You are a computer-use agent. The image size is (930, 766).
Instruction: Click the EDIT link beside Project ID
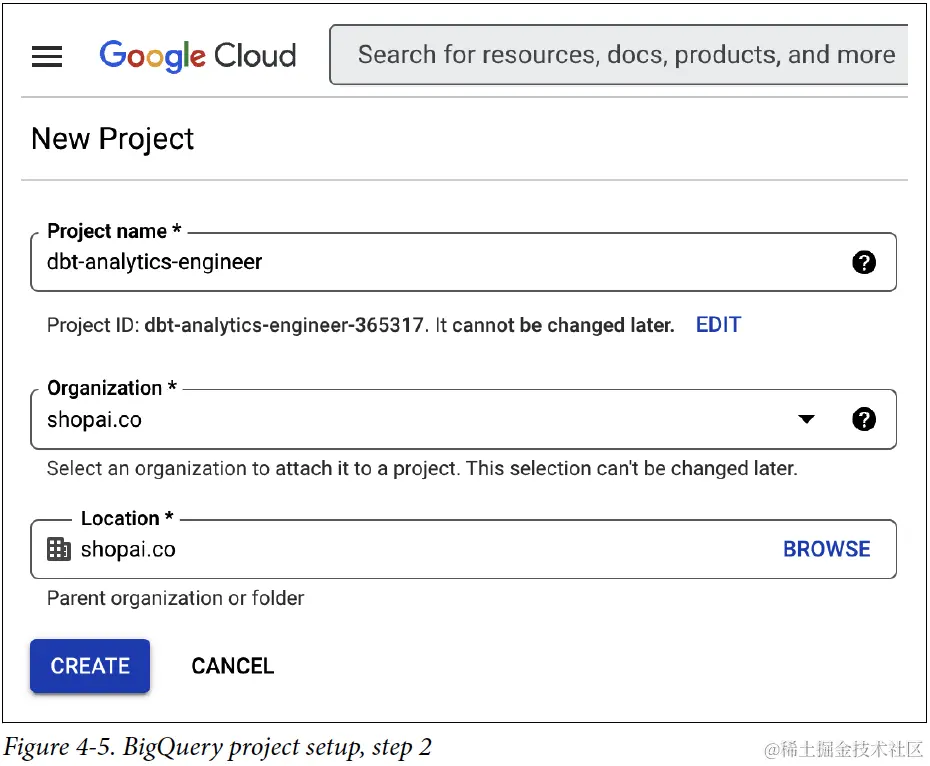click(718, 325)
